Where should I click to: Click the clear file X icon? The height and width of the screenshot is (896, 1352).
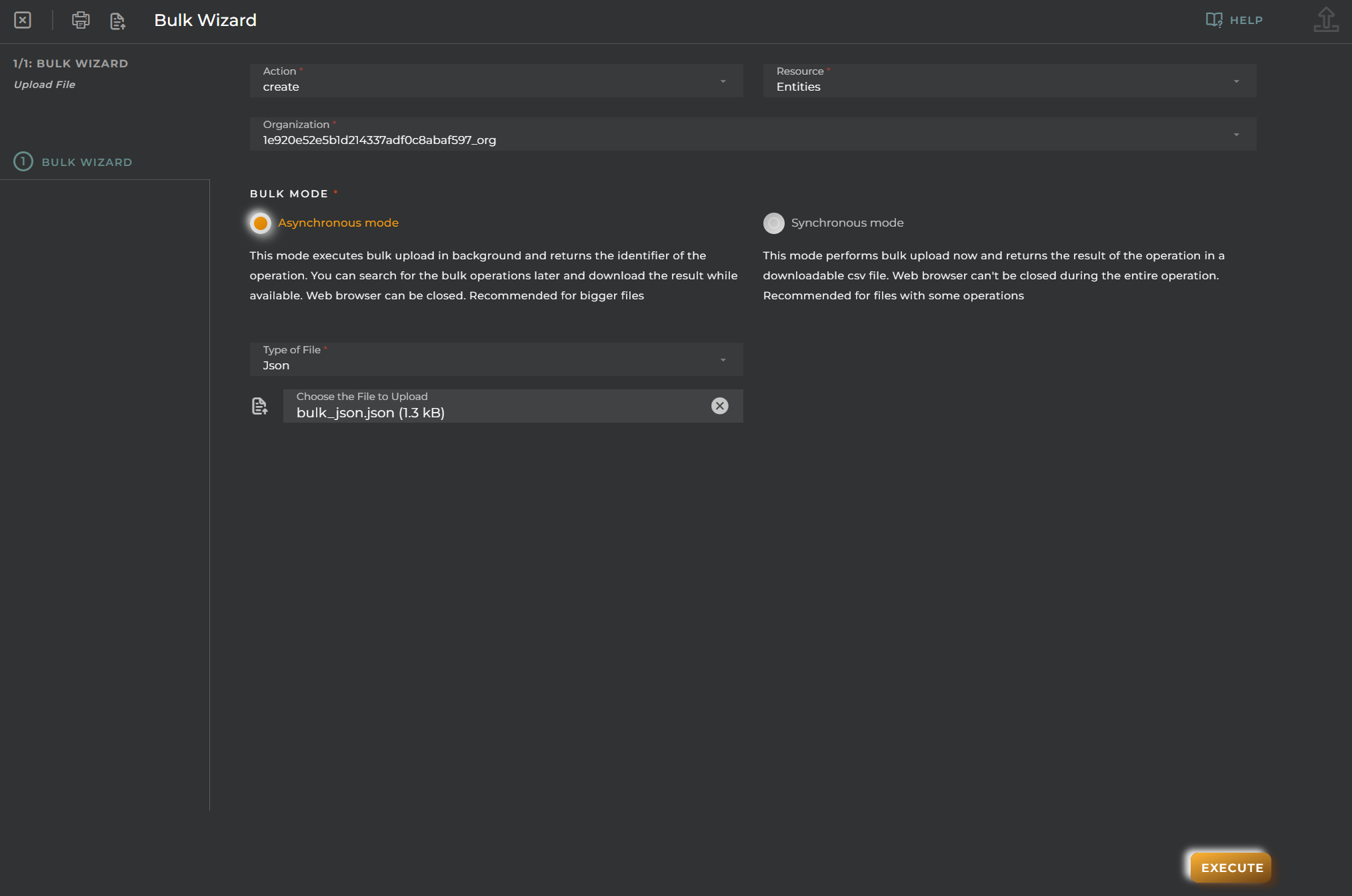coord(720,405)
